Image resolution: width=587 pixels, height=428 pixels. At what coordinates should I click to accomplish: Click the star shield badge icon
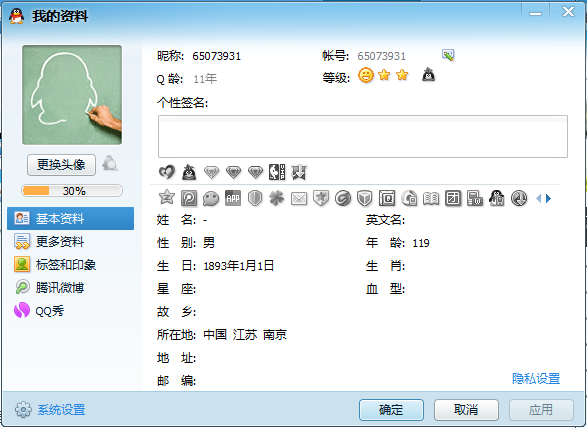[321, 198]
